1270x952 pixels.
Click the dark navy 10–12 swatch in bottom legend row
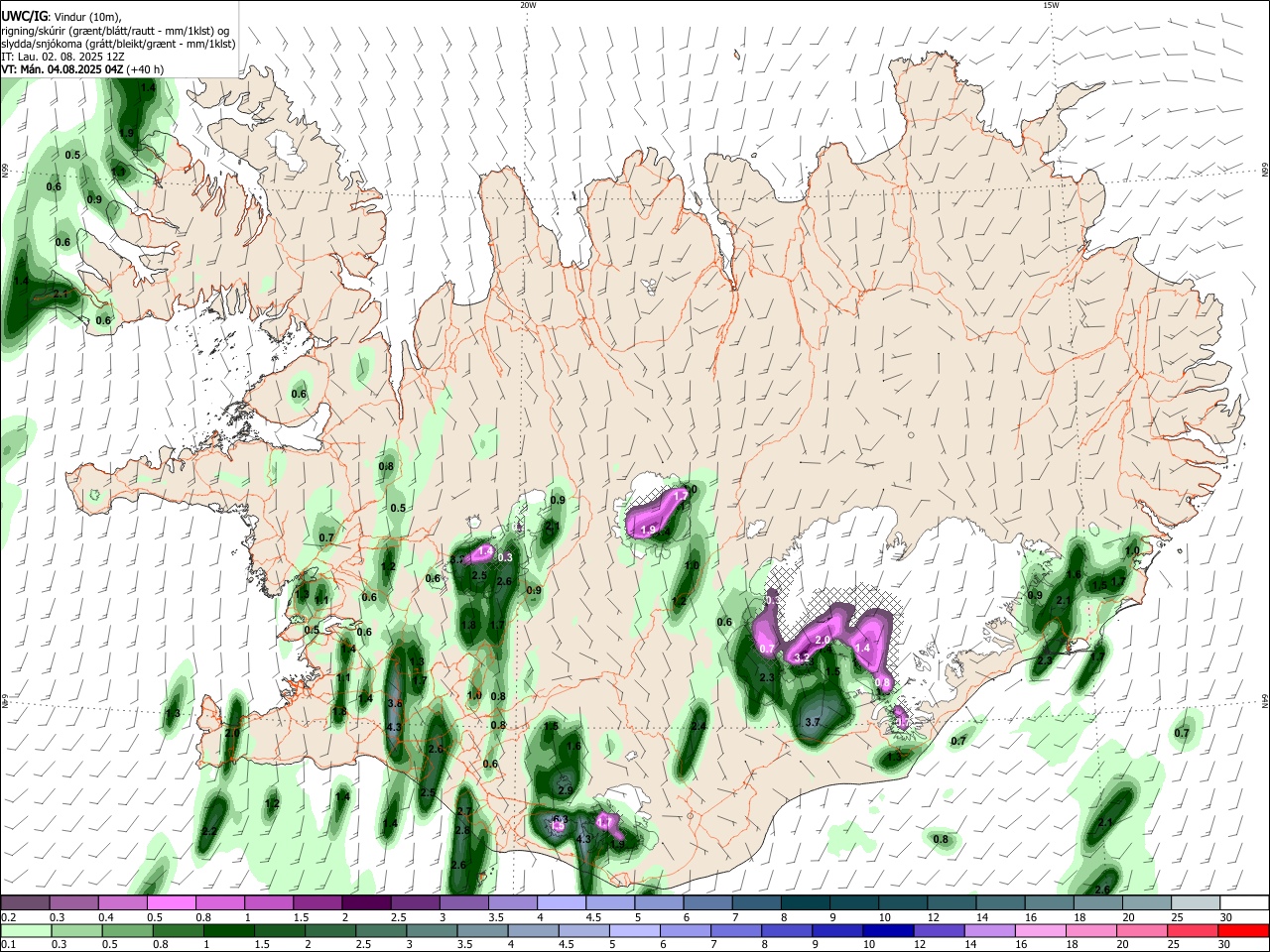(888, 930)
